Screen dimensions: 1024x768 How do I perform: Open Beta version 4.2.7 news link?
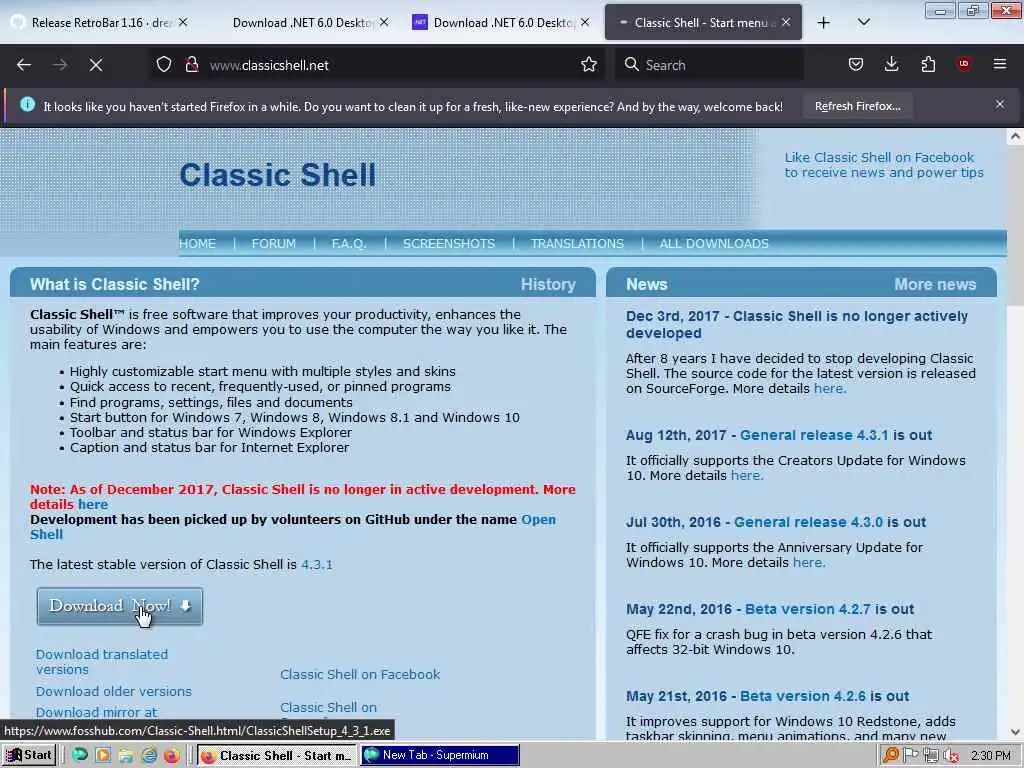click(x=807, y=609)
